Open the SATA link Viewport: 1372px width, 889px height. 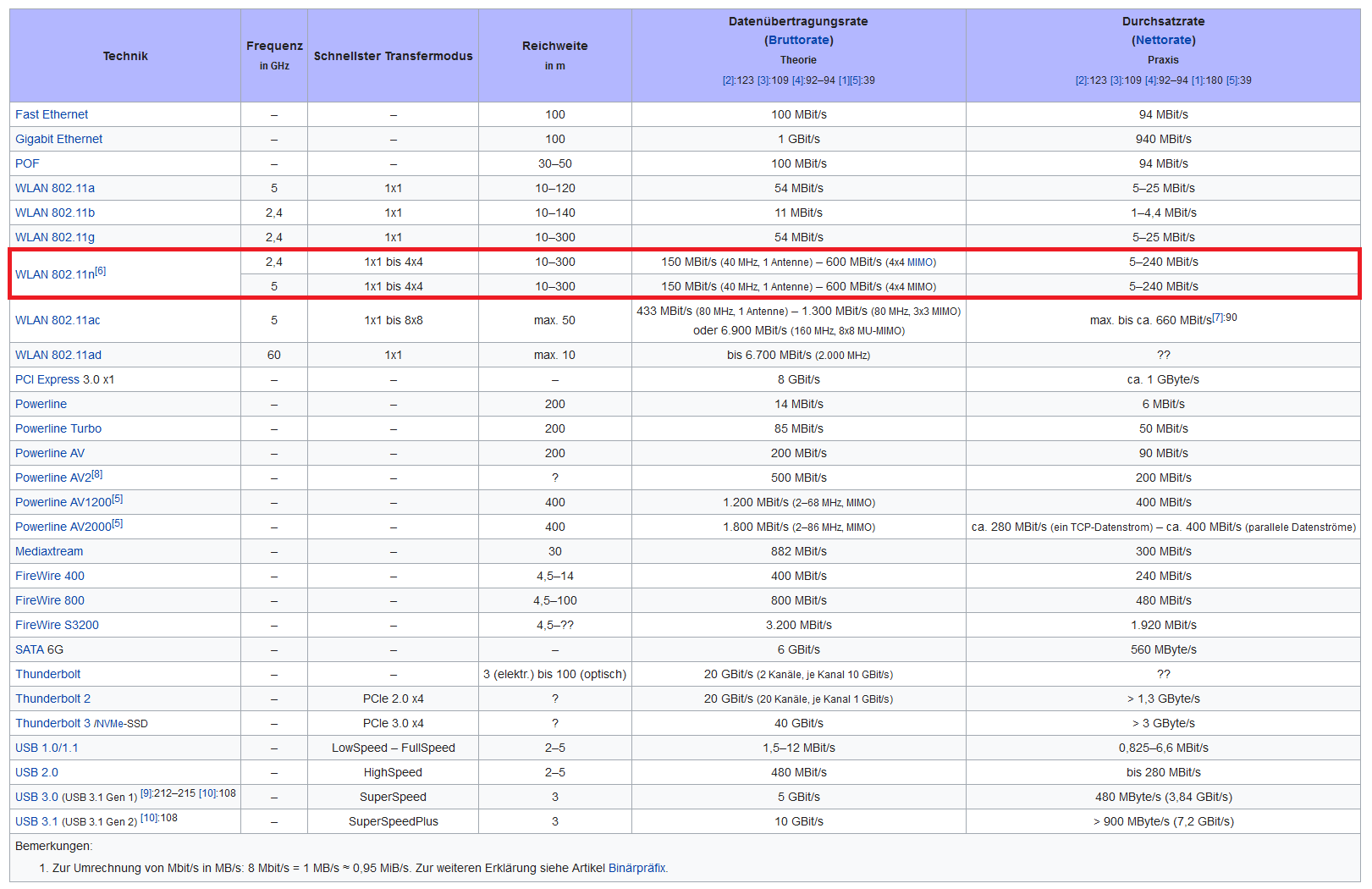(x=30, y=649)
